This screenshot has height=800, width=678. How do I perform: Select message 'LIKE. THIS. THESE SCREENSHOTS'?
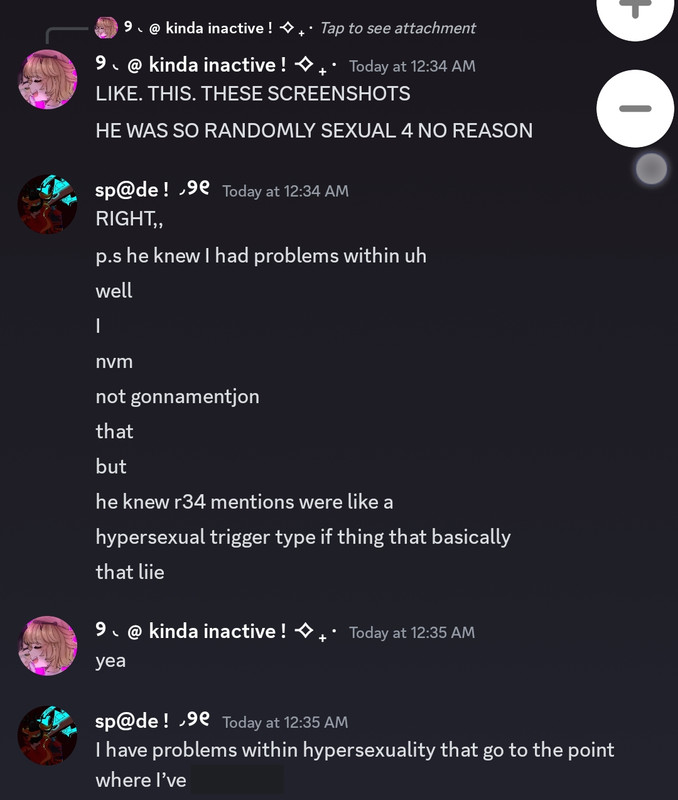tap(253, 94)
